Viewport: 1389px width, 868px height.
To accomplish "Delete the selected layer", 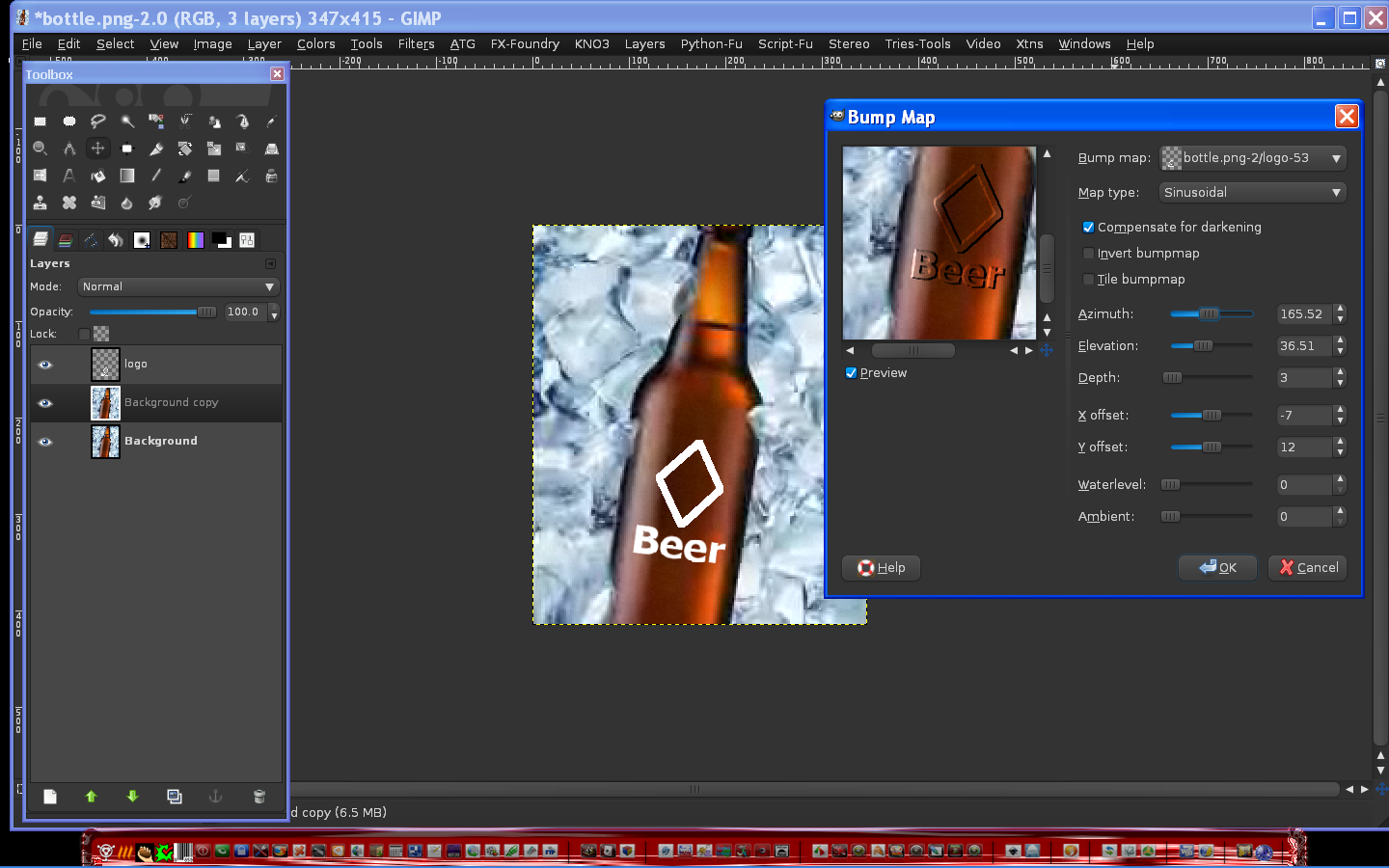I will point(259,797).
